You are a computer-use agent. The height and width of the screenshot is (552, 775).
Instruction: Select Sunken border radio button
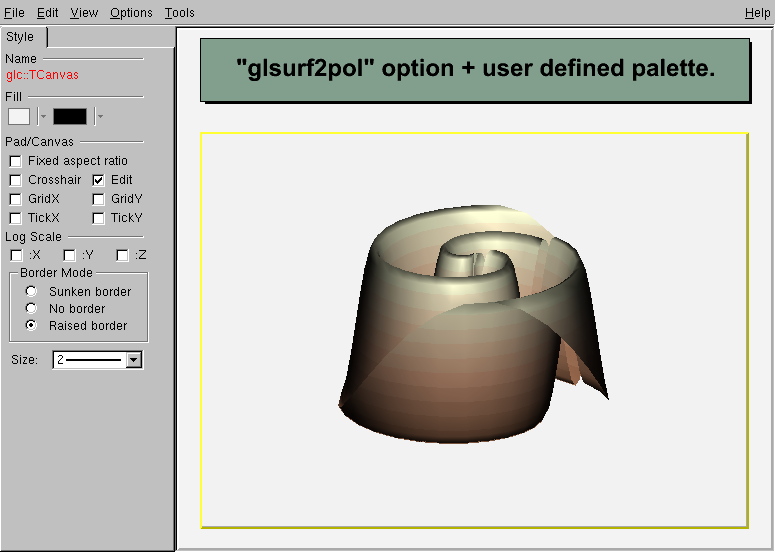(31, 291)
